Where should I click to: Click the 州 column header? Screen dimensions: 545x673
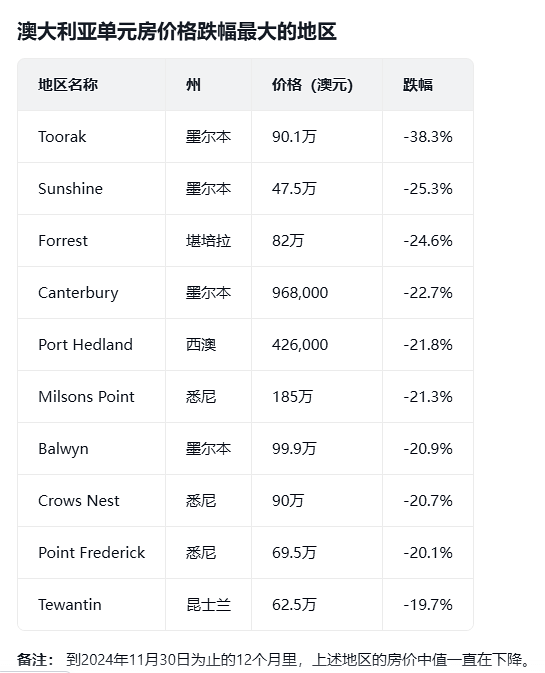(x=193, y=85)
